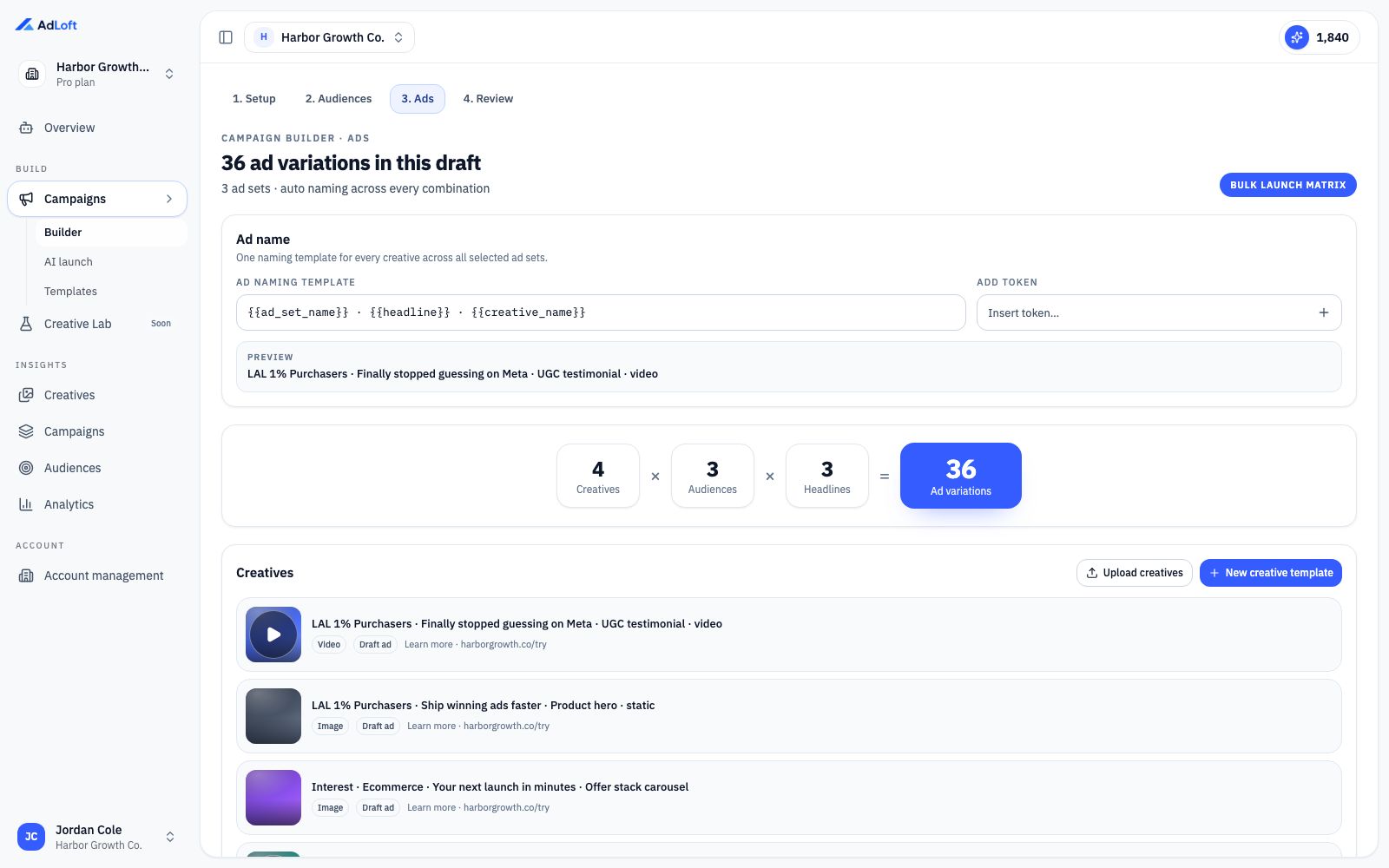Click the Campaigns megaphone icon
The height and width of the screenshot is (868, 1389).
pyautogui.click(x=26, y=199)
